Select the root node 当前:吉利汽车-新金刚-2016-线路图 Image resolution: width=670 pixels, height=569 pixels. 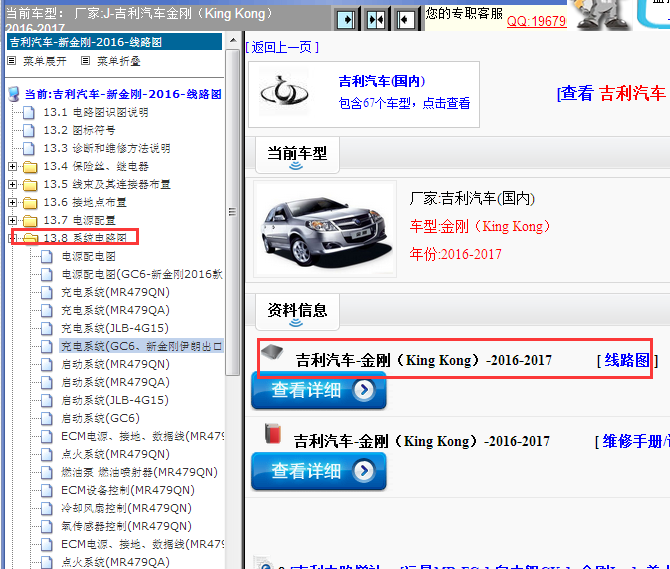point(123,94)
